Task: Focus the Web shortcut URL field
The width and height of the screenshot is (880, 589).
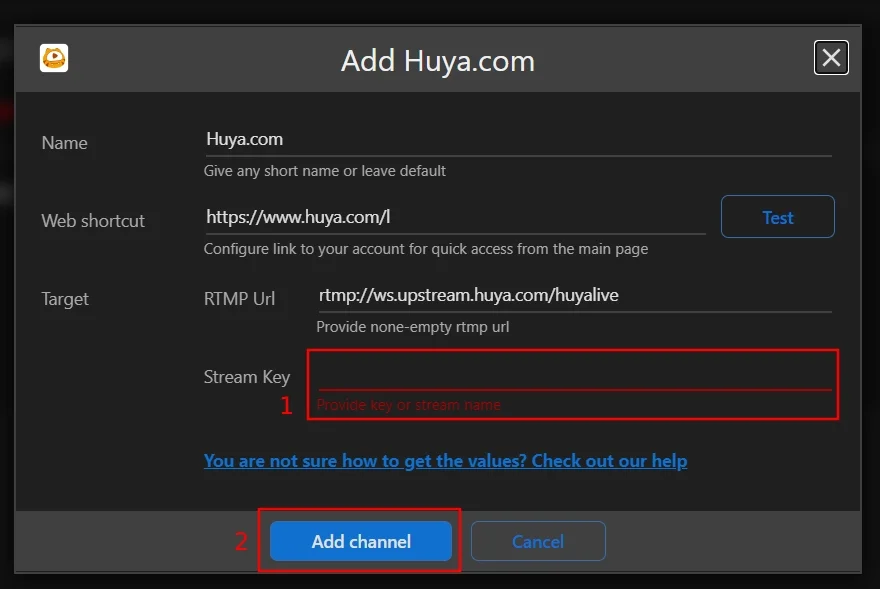Action: 455,216
